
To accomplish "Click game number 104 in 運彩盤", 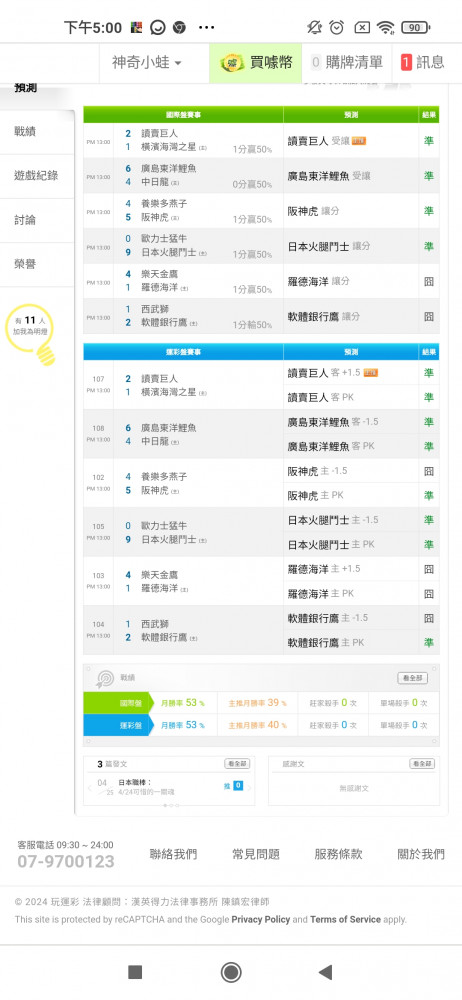I will (x=98, y=624).
